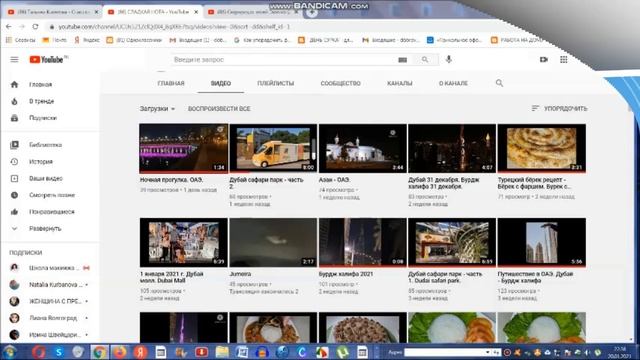Go back in the browser

coord(9,27)
